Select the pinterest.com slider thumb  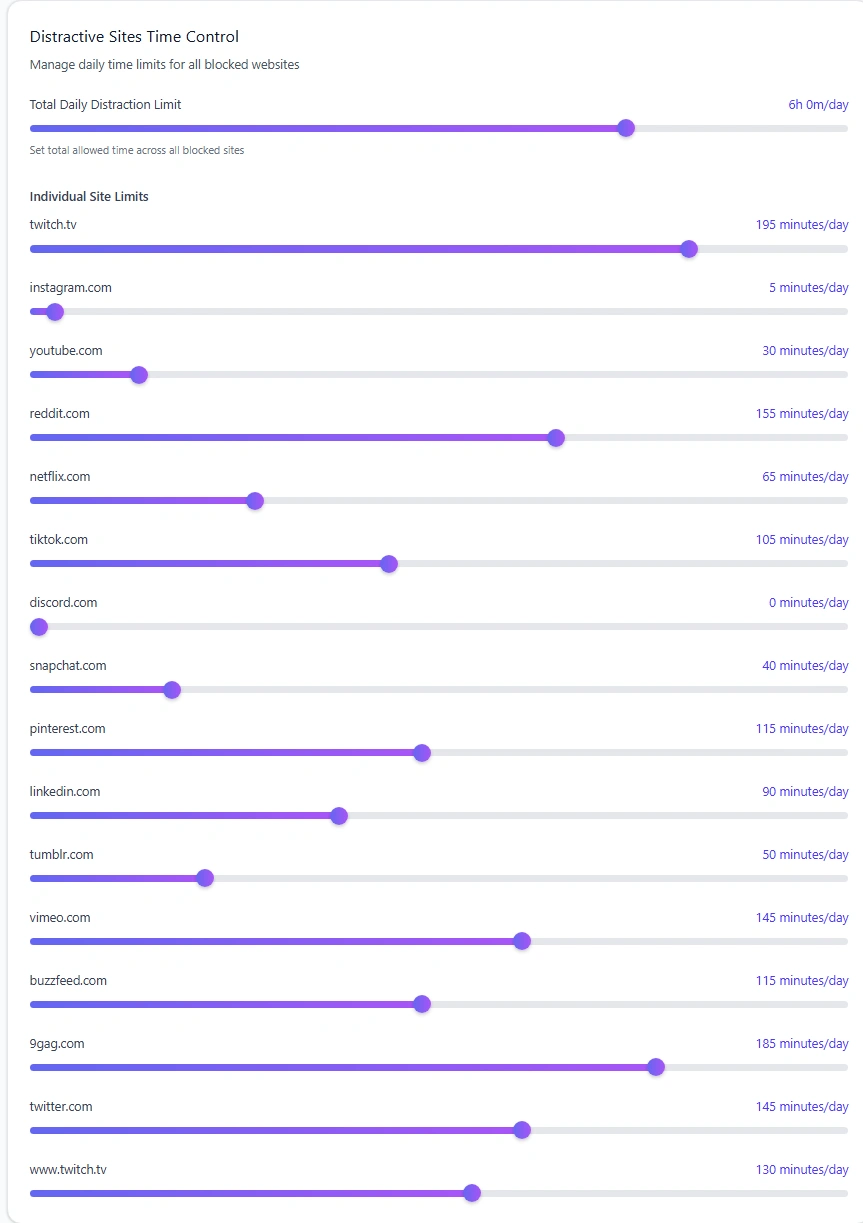(422, 753)
